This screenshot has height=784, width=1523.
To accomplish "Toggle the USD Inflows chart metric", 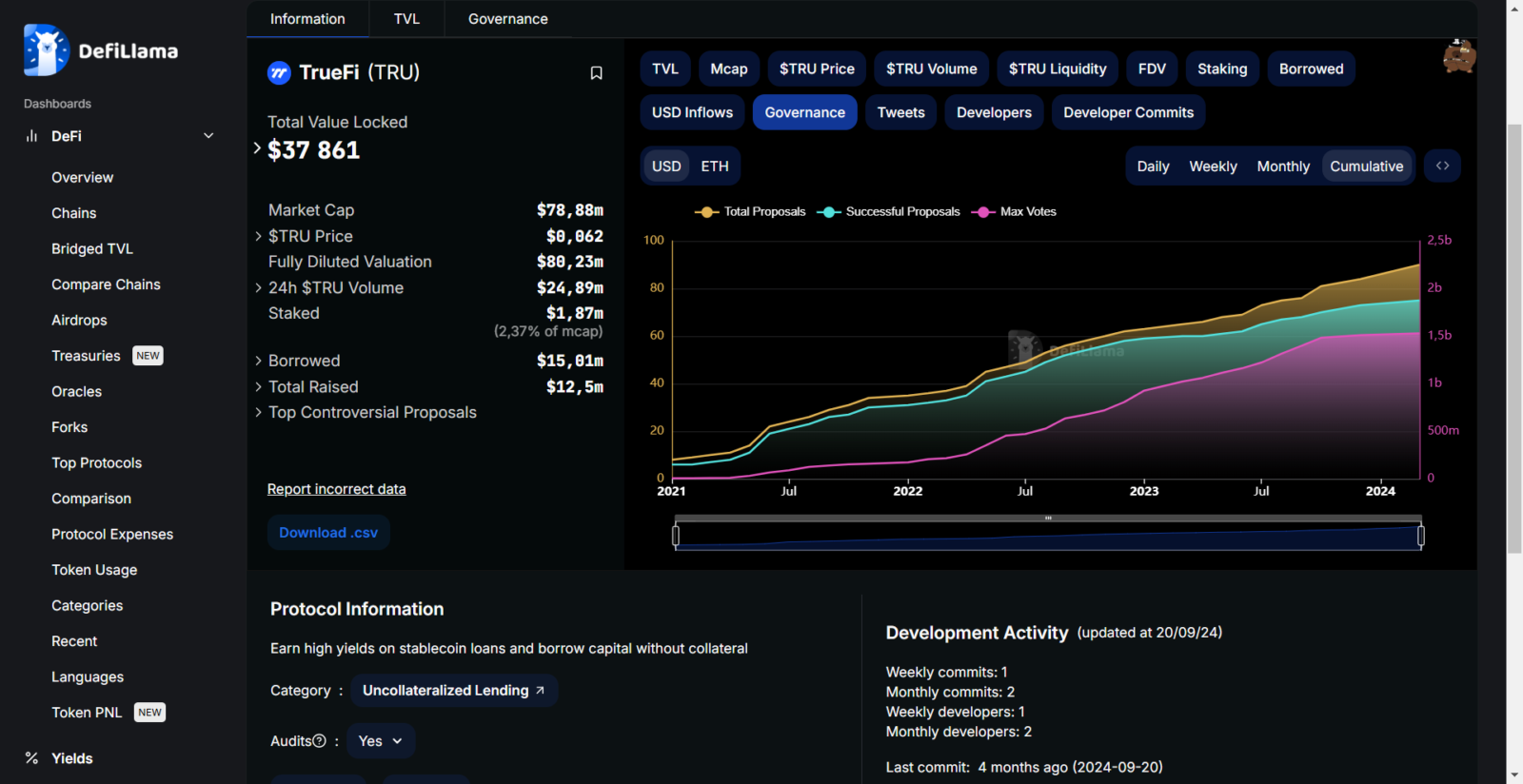I will 693,112.
